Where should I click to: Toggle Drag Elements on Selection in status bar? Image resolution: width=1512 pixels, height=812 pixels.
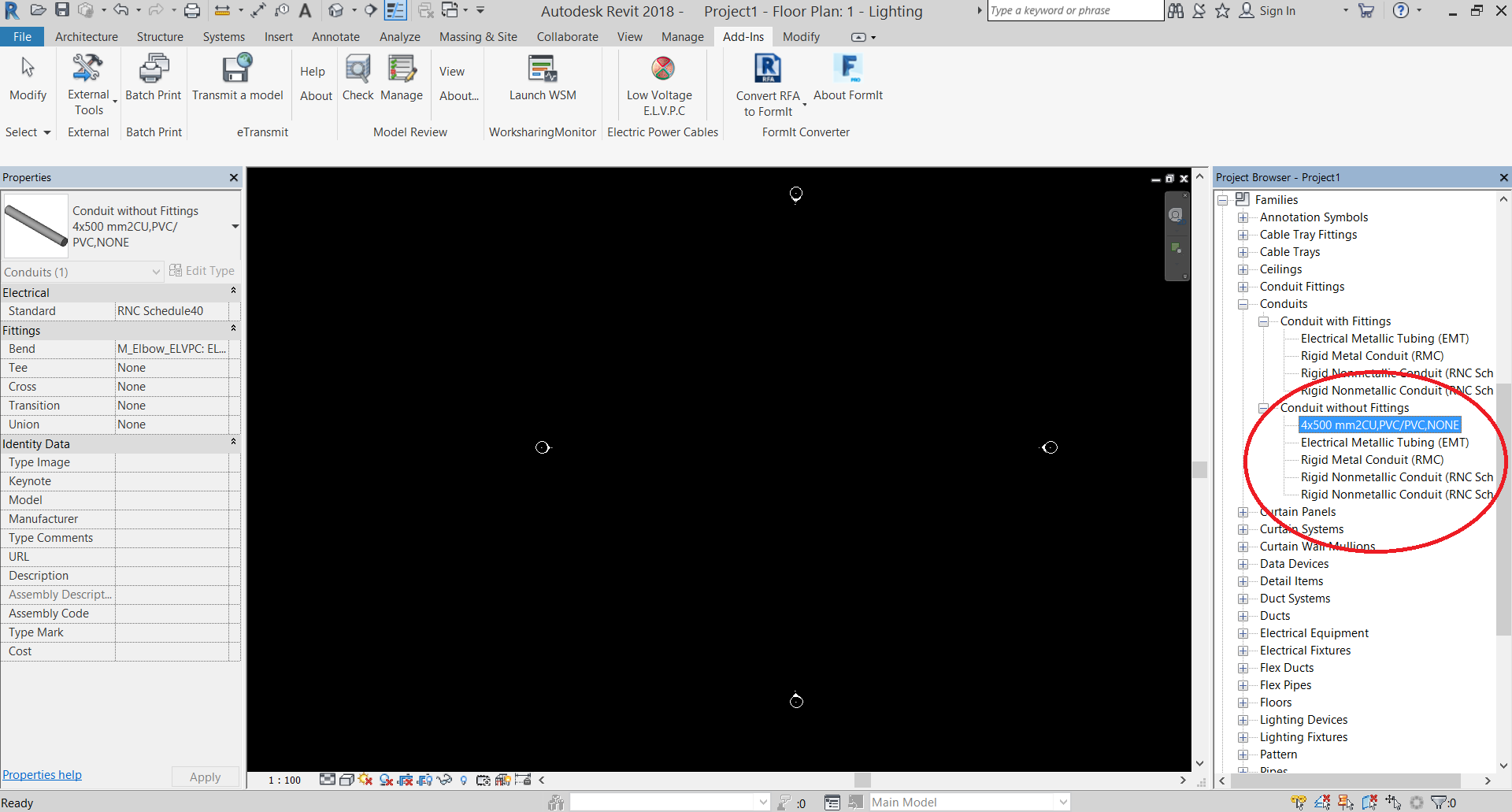[1393, 802]
